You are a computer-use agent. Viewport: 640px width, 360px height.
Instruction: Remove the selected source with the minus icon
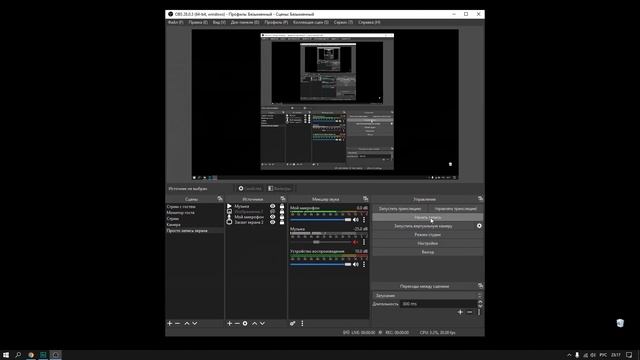coord(237,323)
